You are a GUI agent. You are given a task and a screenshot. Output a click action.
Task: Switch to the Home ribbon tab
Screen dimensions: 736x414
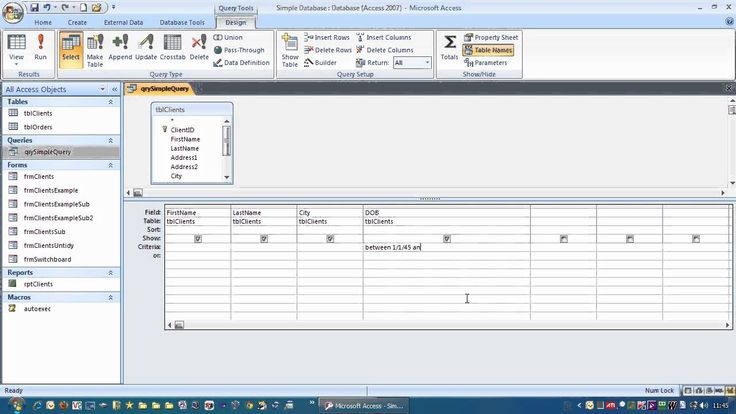[x=43, y=22]
